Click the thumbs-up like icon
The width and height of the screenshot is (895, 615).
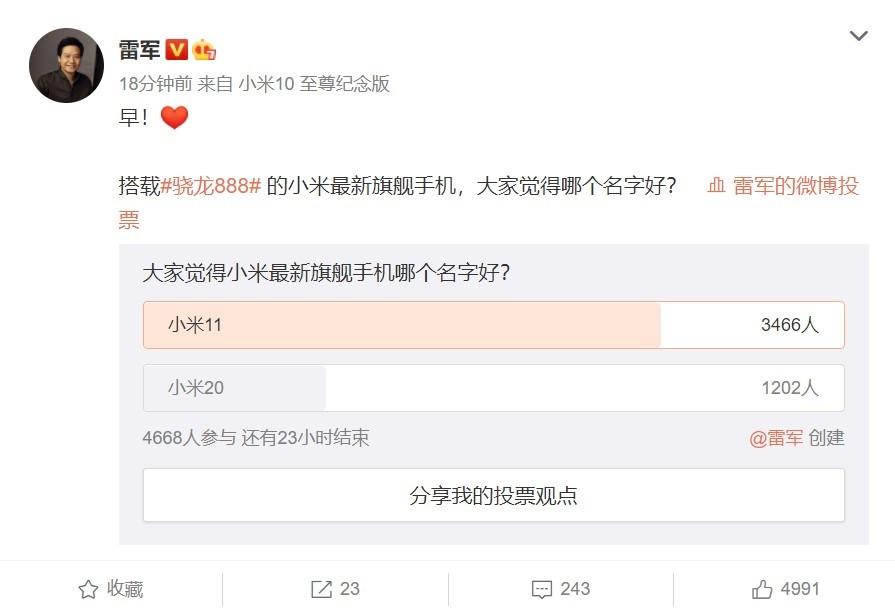(762, 589)
